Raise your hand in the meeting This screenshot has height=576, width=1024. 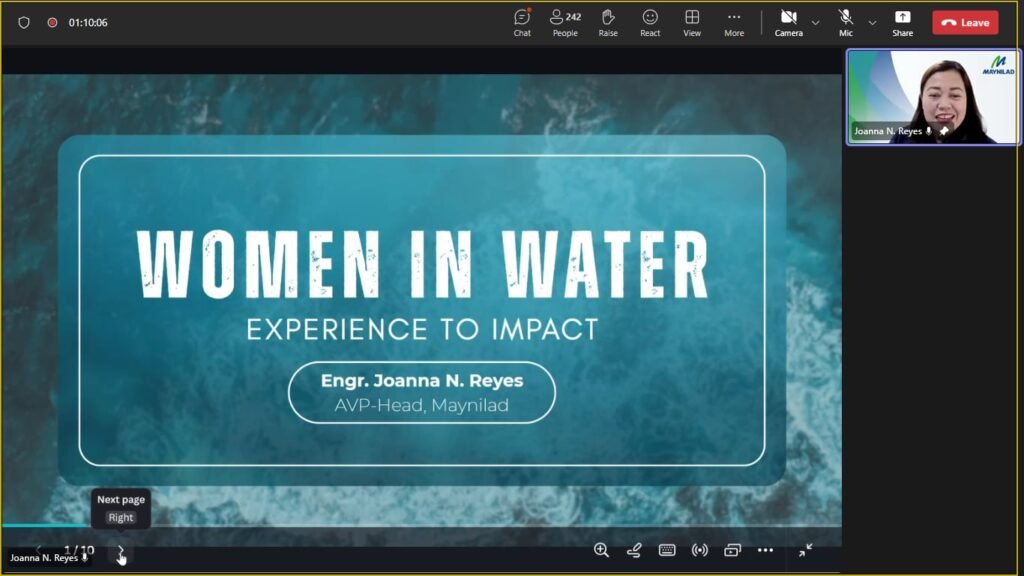(x=607, y=22)
